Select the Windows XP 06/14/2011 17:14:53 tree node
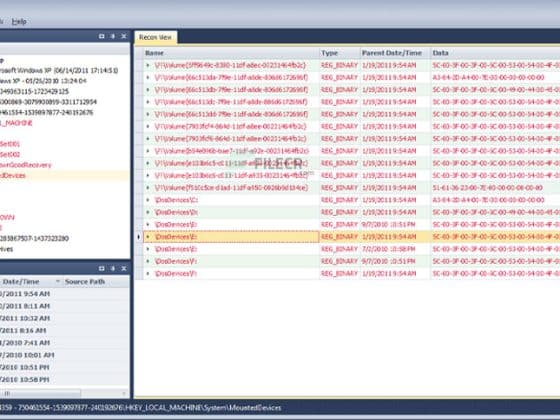The image size is (560, 420). coord(59,71)
